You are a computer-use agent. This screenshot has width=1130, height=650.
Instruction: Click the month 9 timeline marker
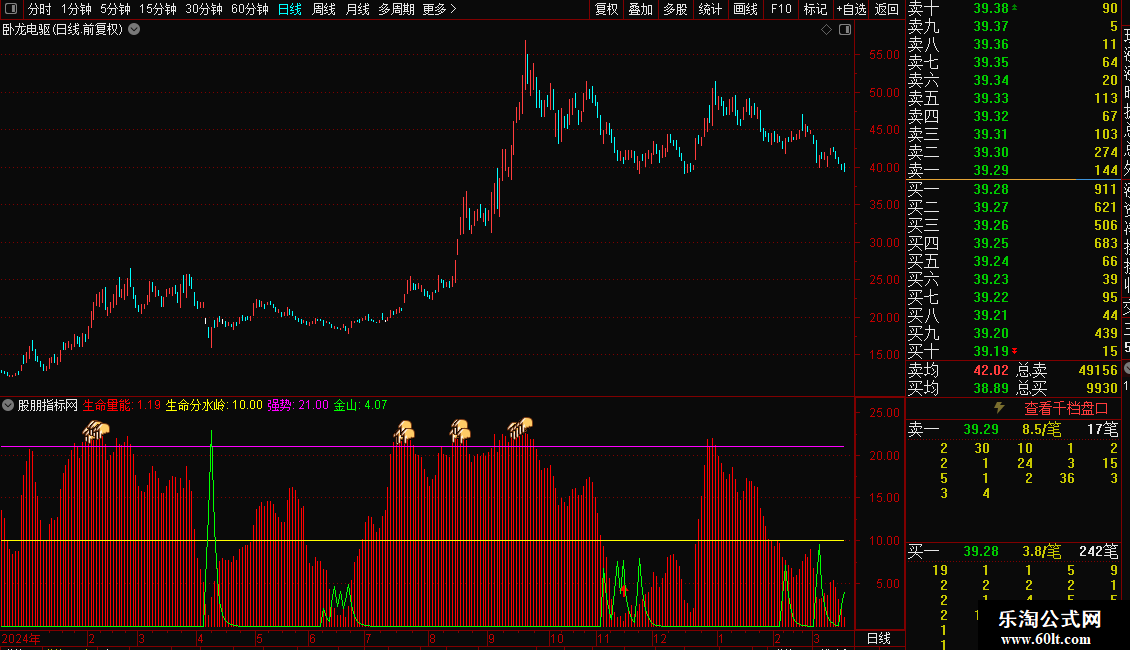coord(491,638)
